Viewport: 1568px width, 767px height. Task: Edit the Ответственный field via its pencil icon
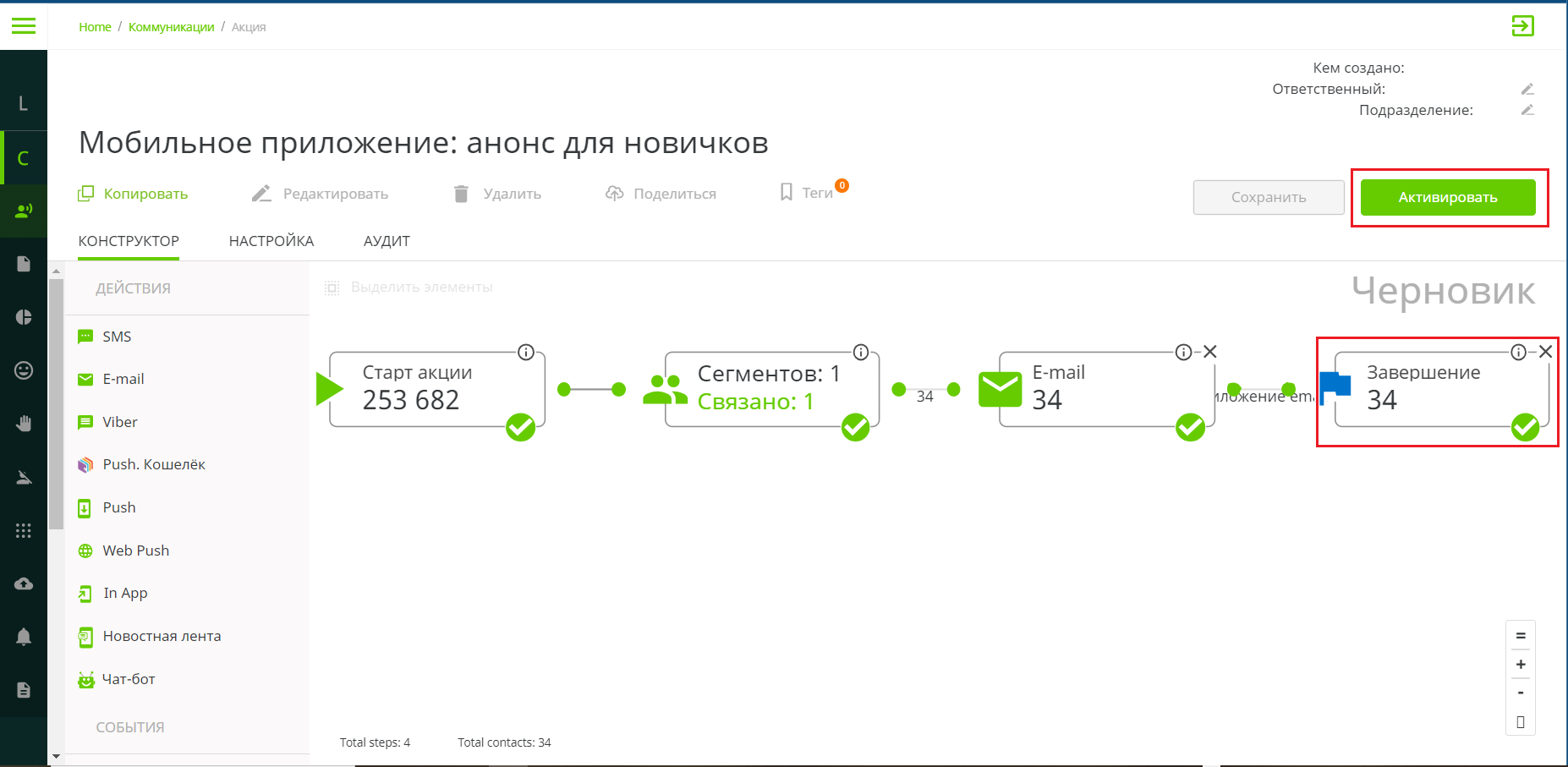point(1528,88)
